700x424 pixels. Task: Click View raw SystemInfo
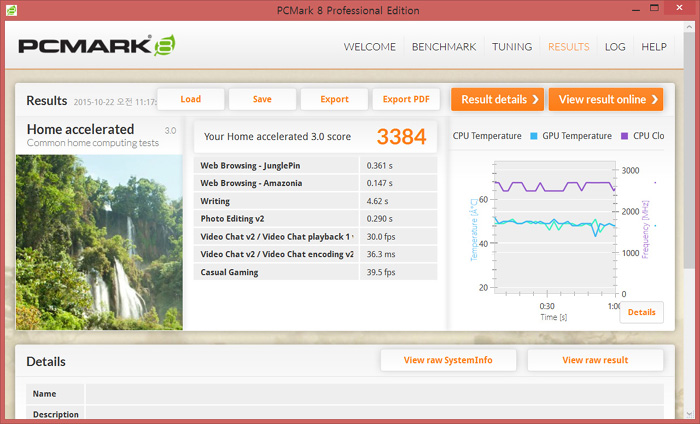(x=446, y=360)
